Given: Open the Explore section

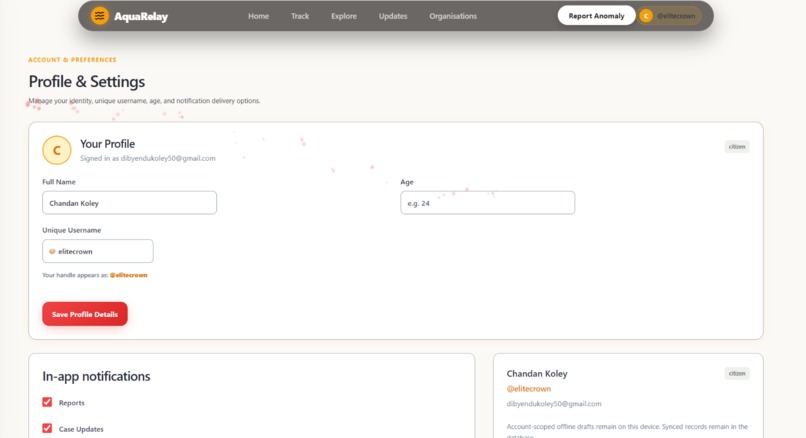Looking at the screenshot, I should pyautogui.click(x=344, y=16).
